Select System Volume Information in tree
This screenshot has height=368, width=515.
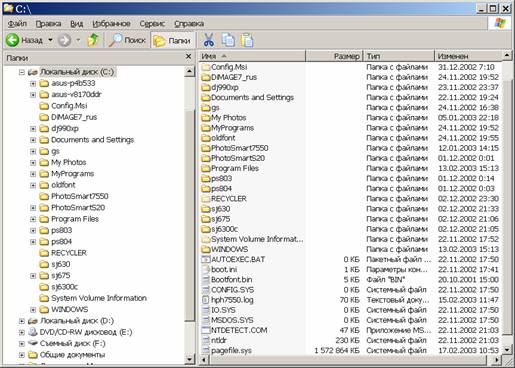click(99, 298)
